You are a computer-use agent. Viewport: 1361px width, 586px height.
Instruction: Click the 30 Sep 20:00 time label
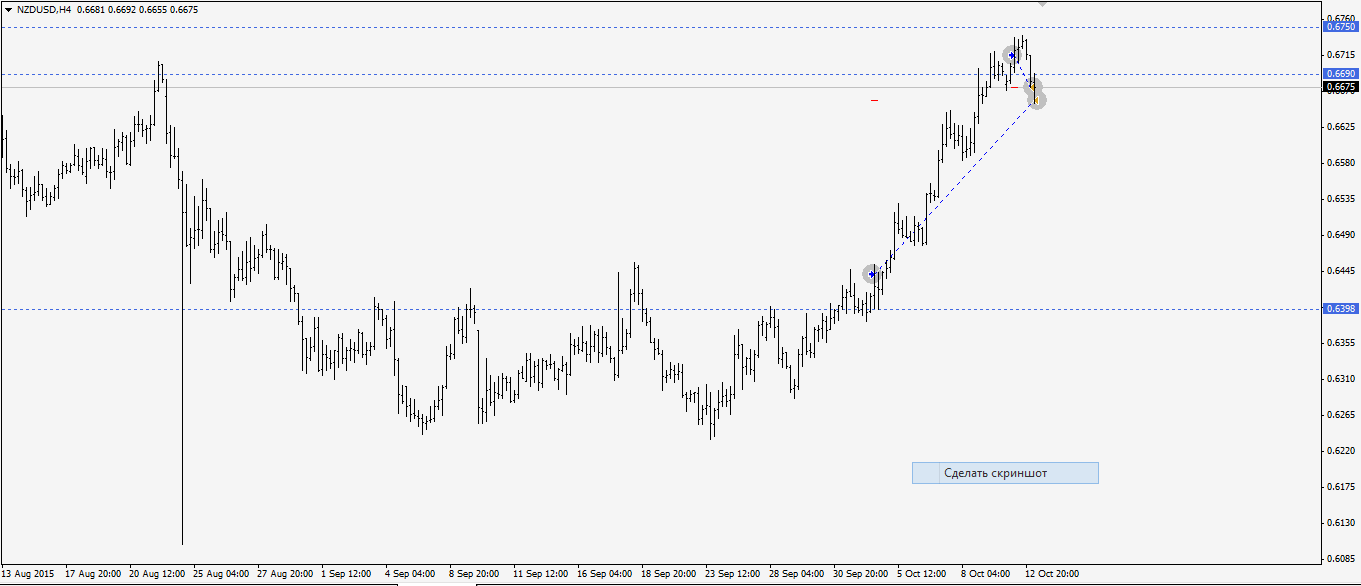tap(861, 574)
